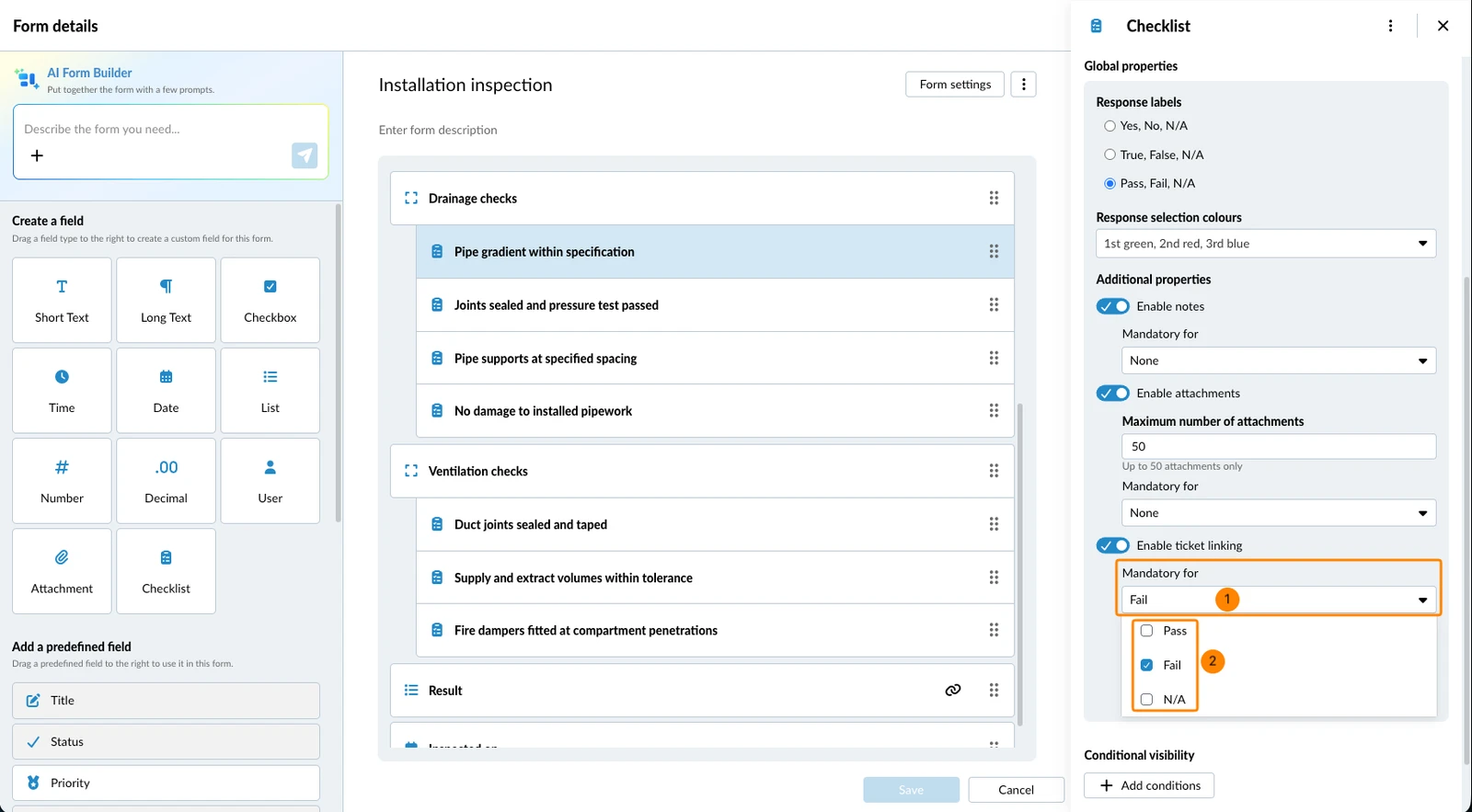The image size is (1472, 812).
Task: Select the Checklist field tile
Action: (x=166, y=571)
